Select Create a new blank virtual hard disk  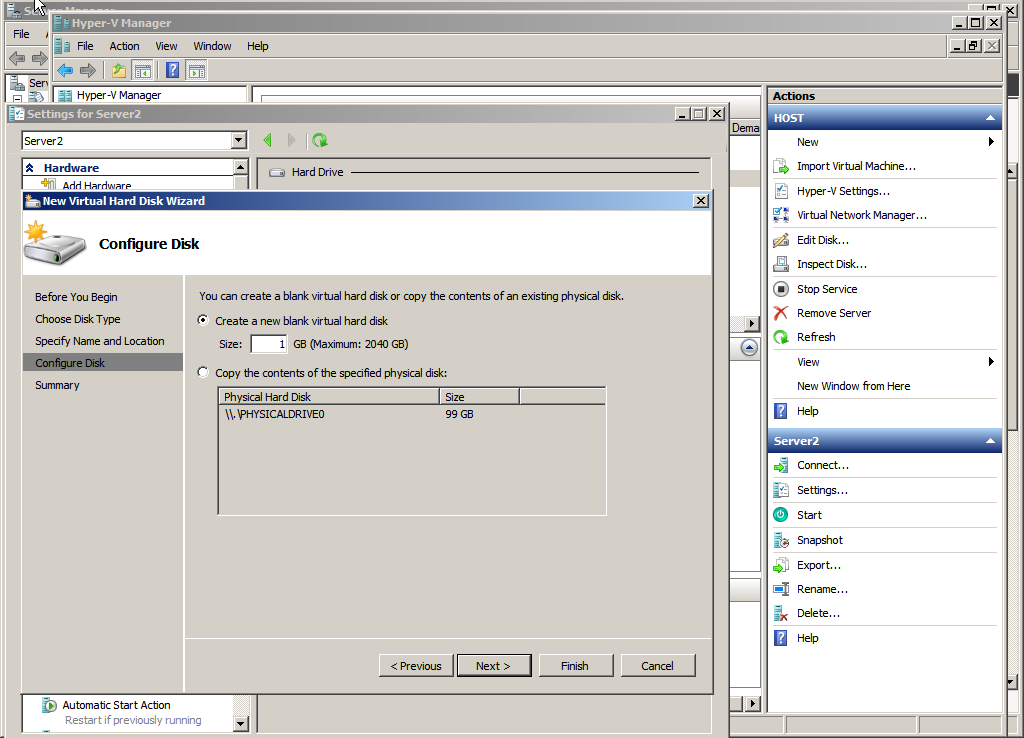203,320
